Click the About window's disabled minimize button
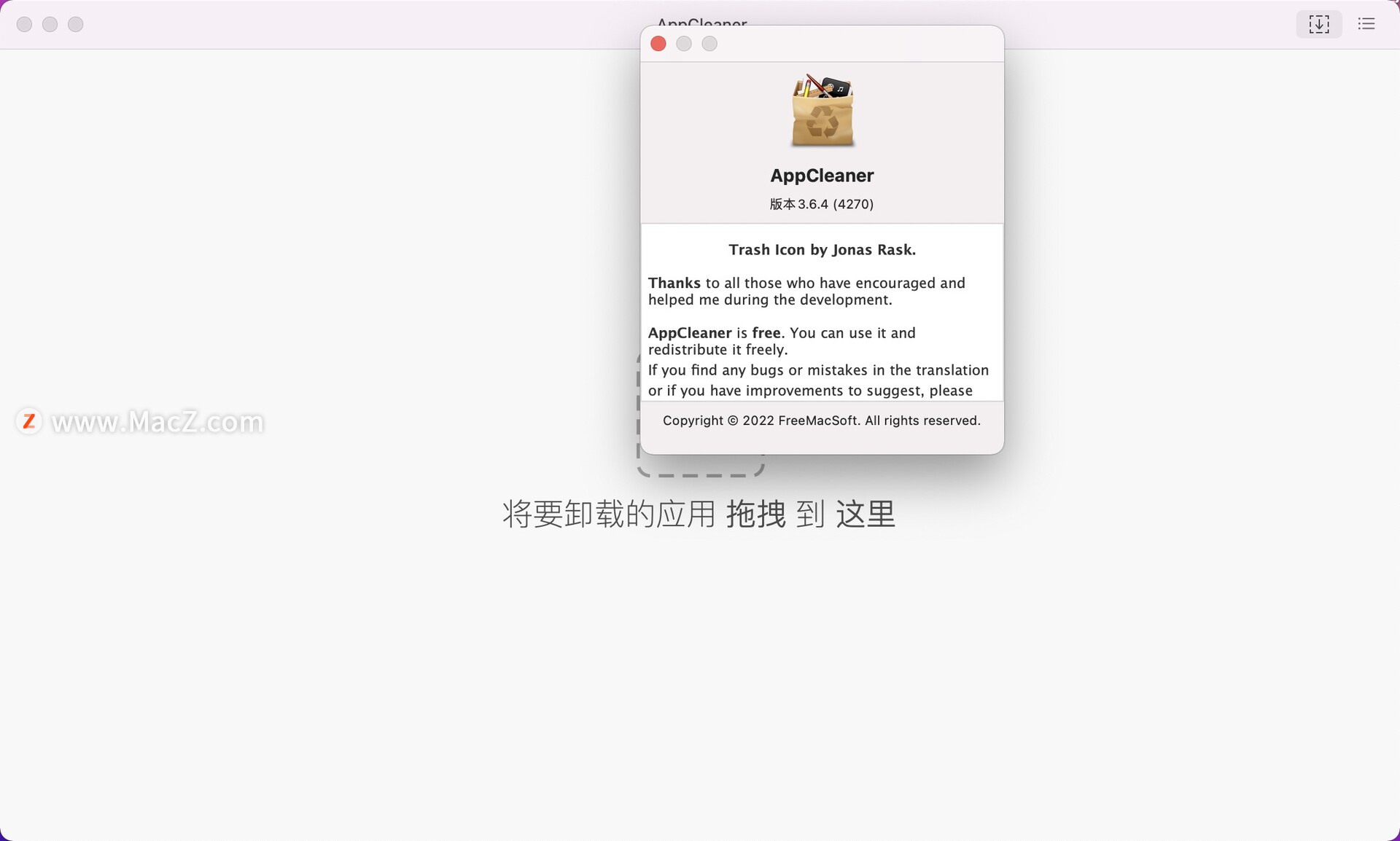 pyautogui.click(x=683, y=44)
